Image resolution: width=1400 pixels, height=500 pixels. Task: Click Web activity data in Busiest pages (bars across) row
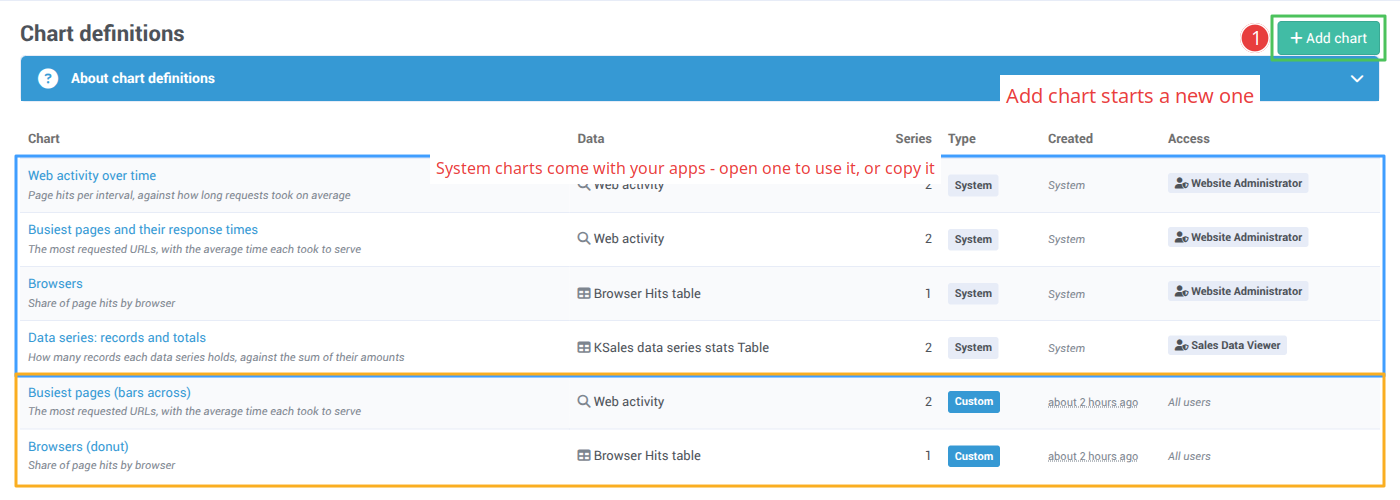pyautogui.click(x=629, y=401)
